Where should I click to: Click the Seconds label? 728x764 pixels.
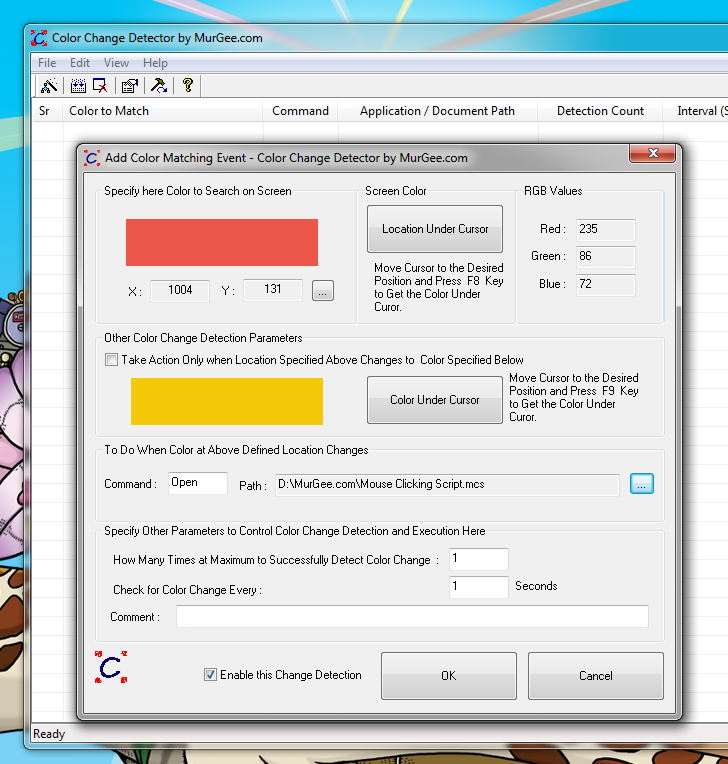pos(536,586)
